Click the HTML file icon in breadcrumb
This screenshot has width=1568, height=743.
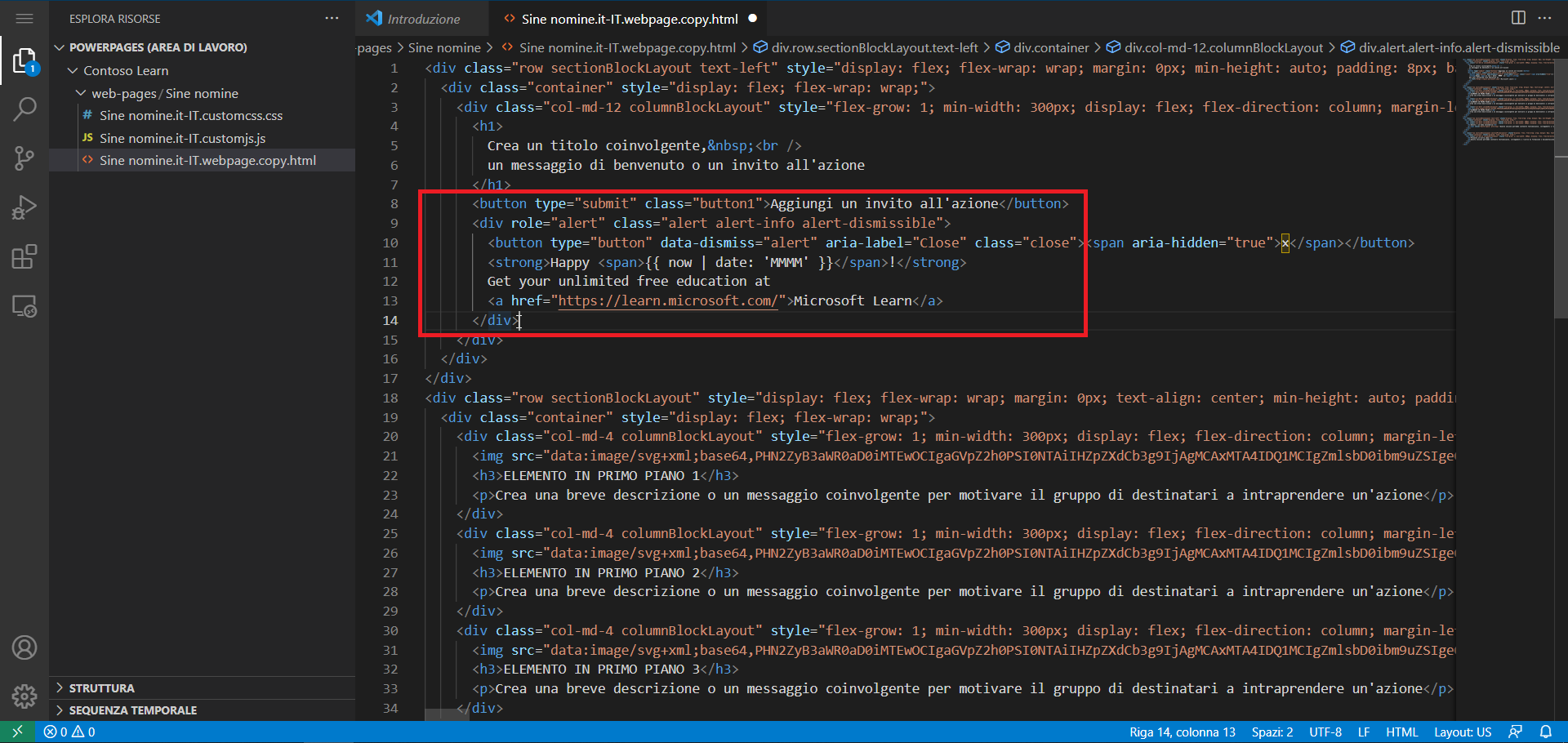[x=508, y=47]
